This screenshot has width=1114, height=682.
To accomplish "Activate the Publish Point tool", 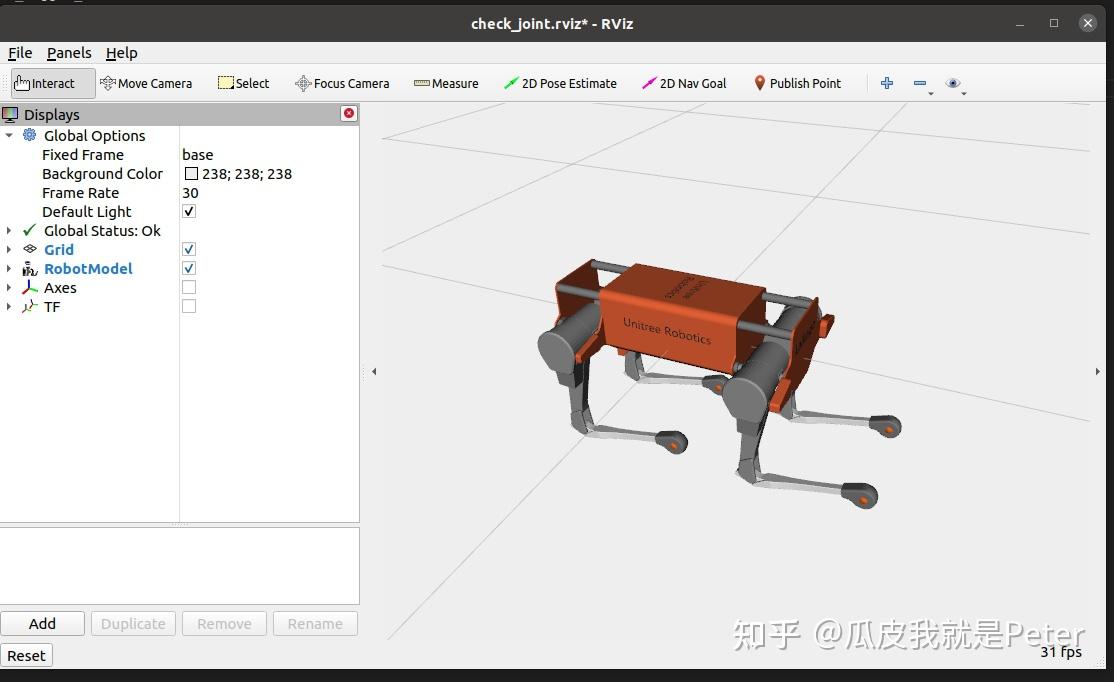I will [797, 83].
